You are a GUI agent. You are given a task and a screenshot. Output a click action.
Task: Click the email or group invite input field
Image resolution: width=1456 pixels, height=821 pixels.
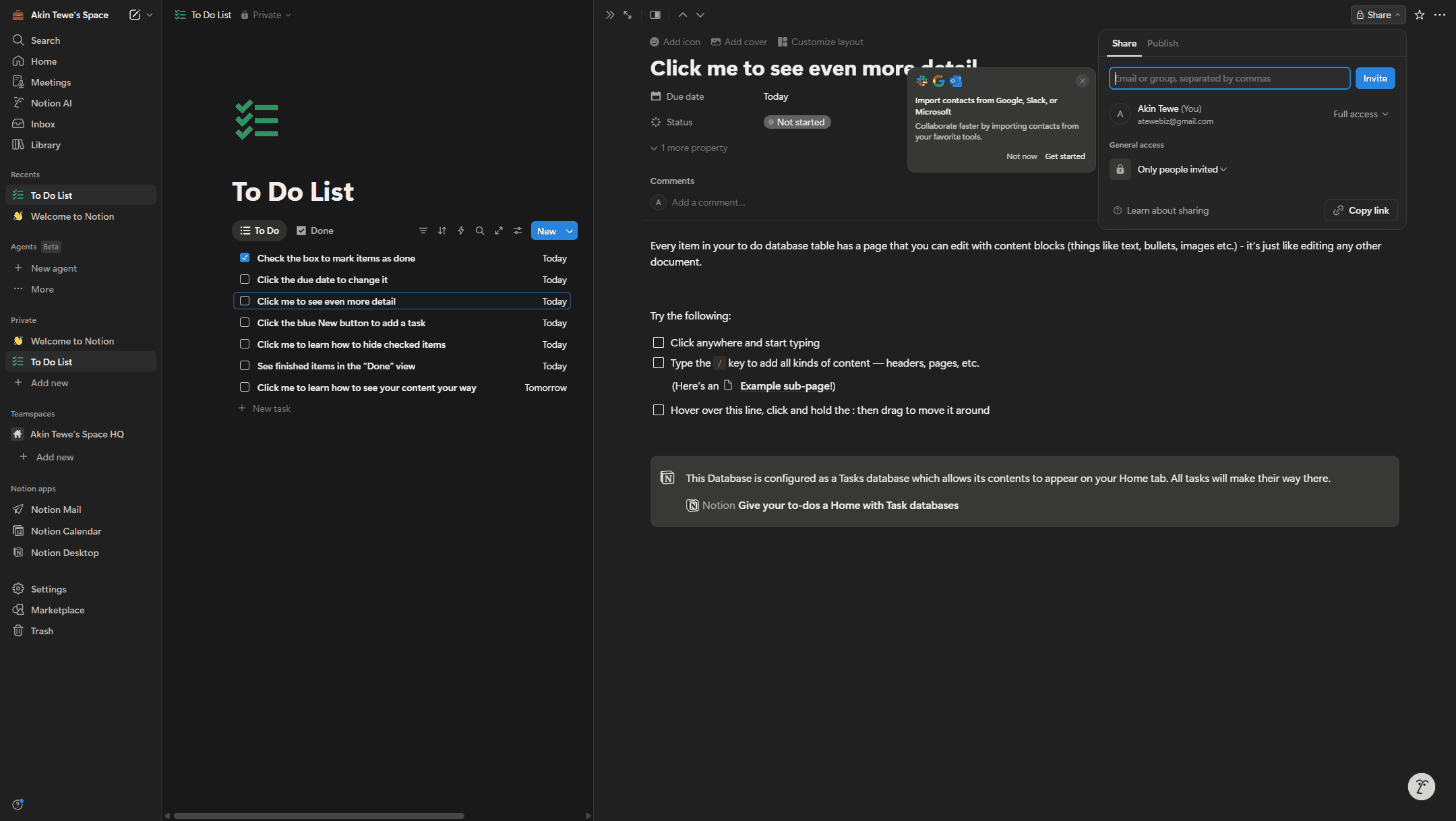click(1228, 78)
